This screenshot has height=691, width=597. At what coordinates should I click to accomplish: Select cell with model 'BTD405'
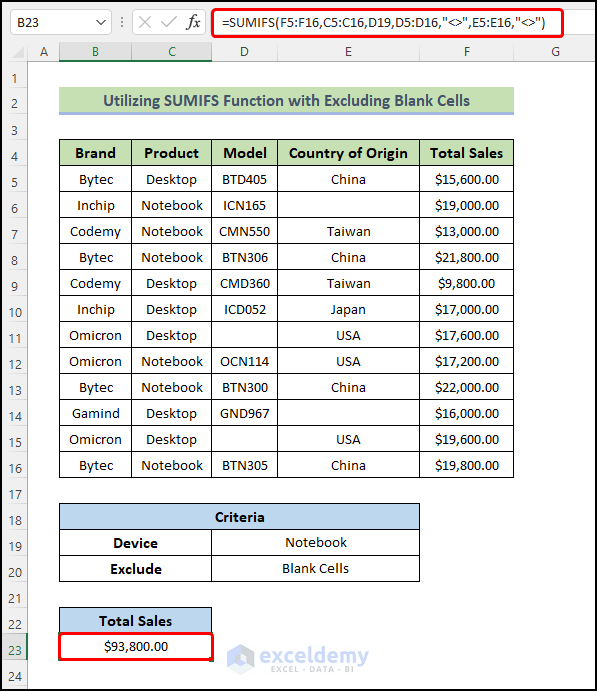(245, 179)
